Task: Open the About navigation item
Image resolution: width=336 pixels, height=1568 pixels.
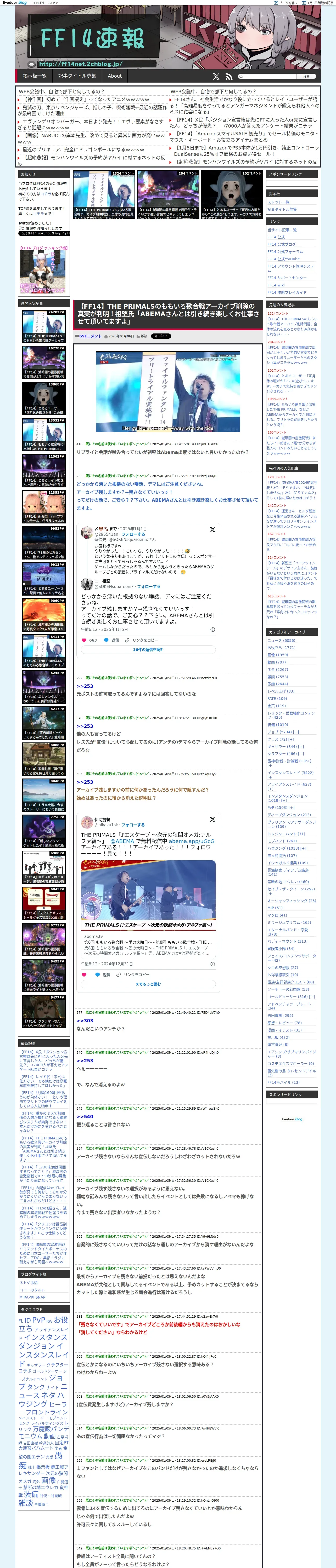Action: click(x=115, y=76)
